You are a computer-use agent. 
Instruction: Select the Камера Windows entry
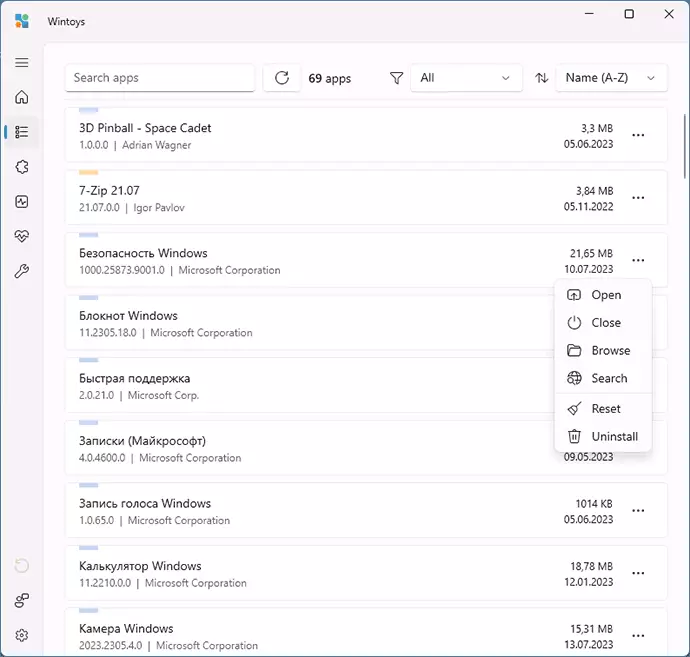[366, 632]
